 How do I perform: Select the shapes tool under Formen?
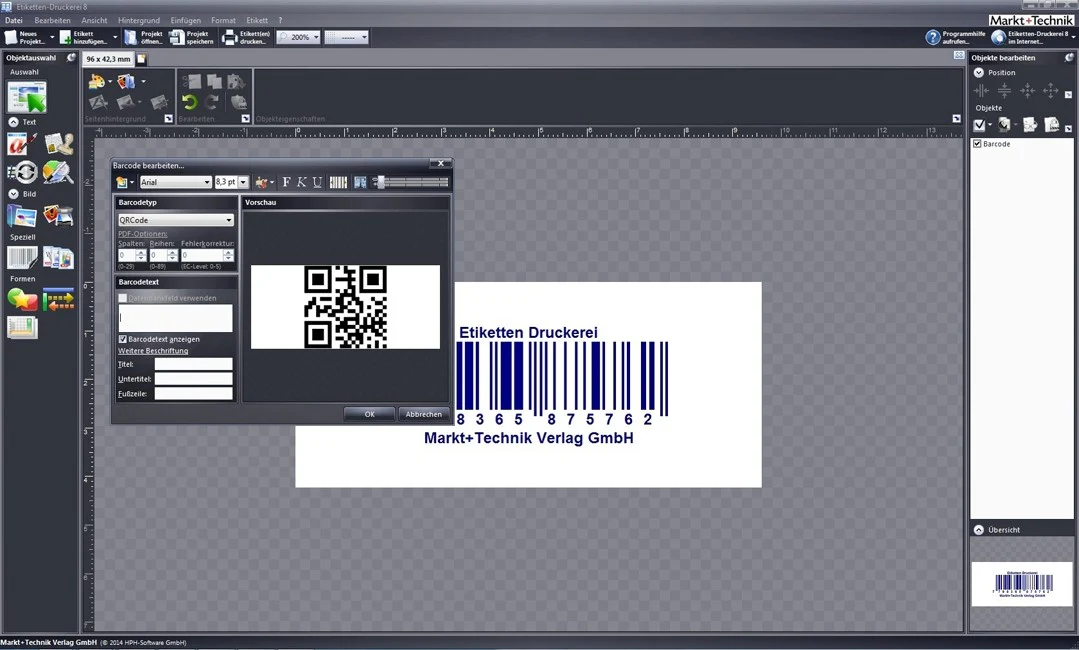[22, 299]
